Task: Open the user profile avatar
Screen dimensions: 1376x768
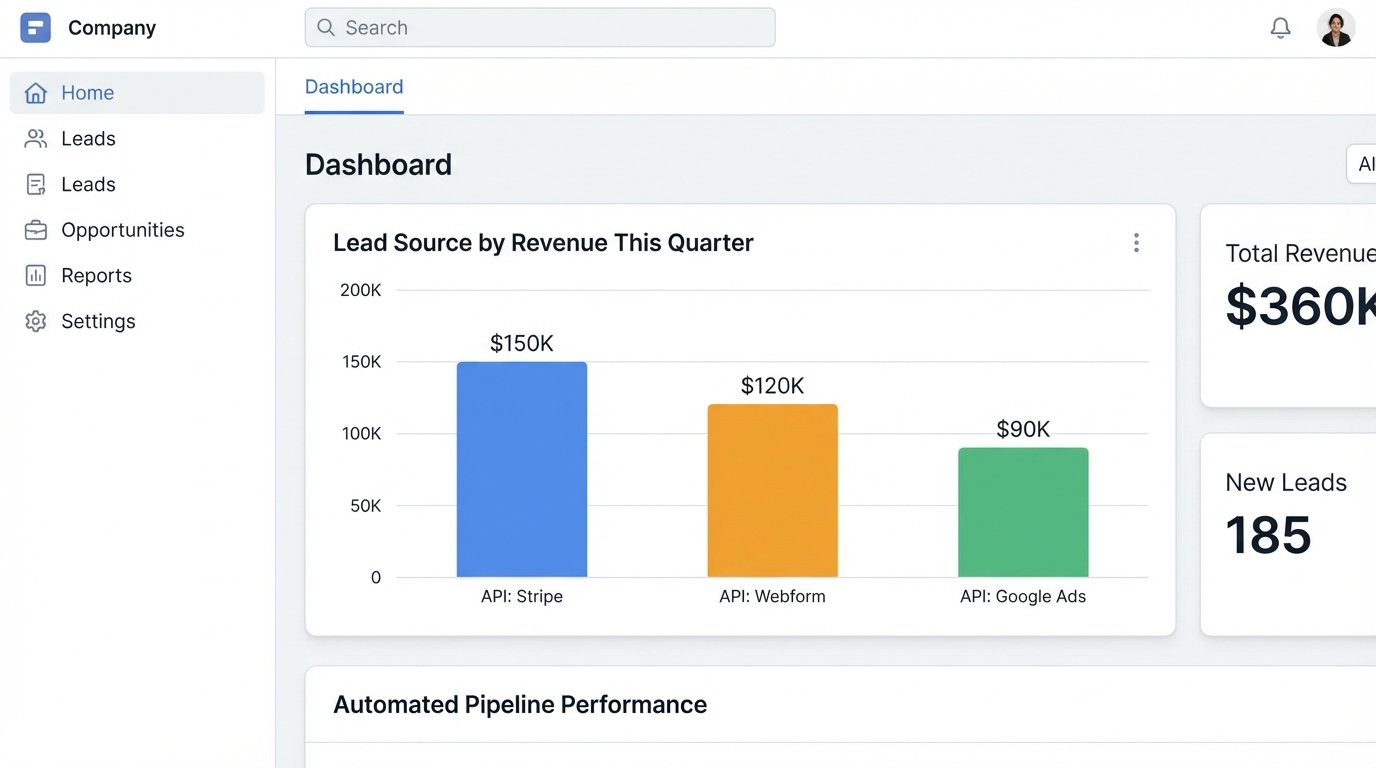Action: click(1335, 28)
